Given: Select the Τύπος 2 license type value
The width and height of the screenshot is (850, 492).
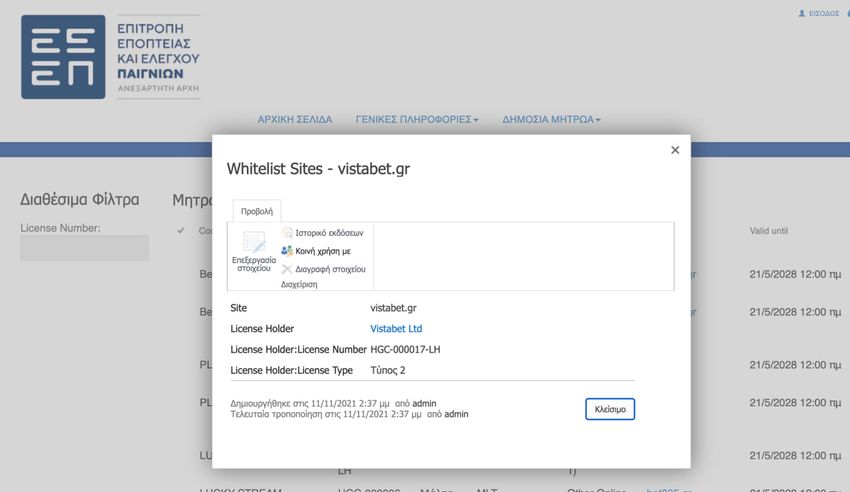Looking at the screenshot, I should pyautogui.click(x=388, y=370).
